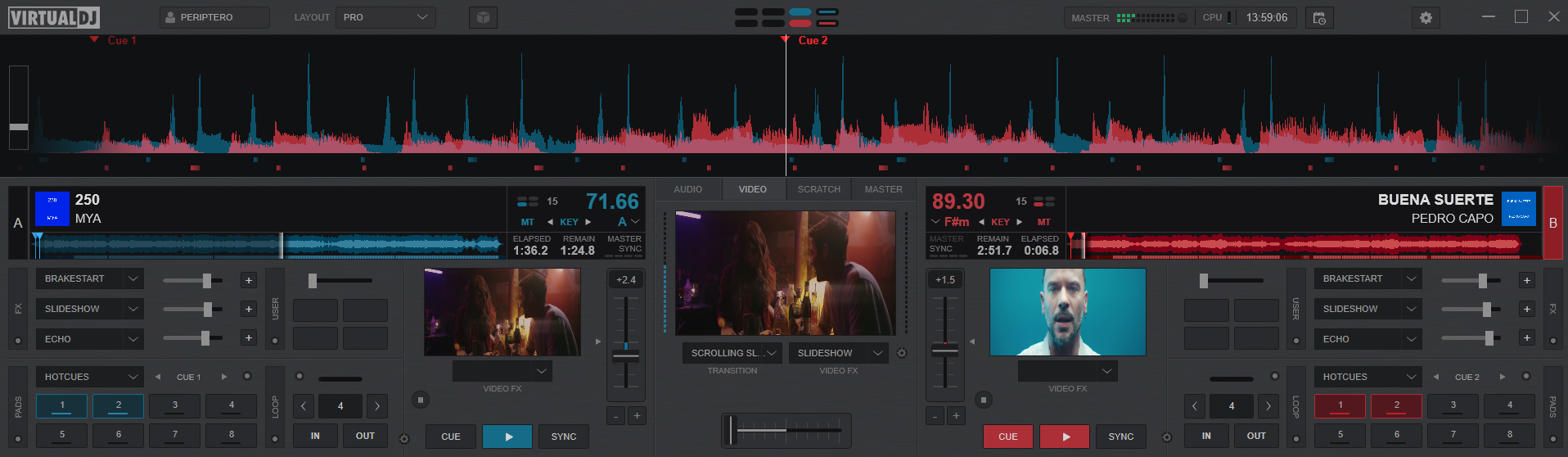
Task: Toggle deck A master tempo MT
Action: click(528, 222)
